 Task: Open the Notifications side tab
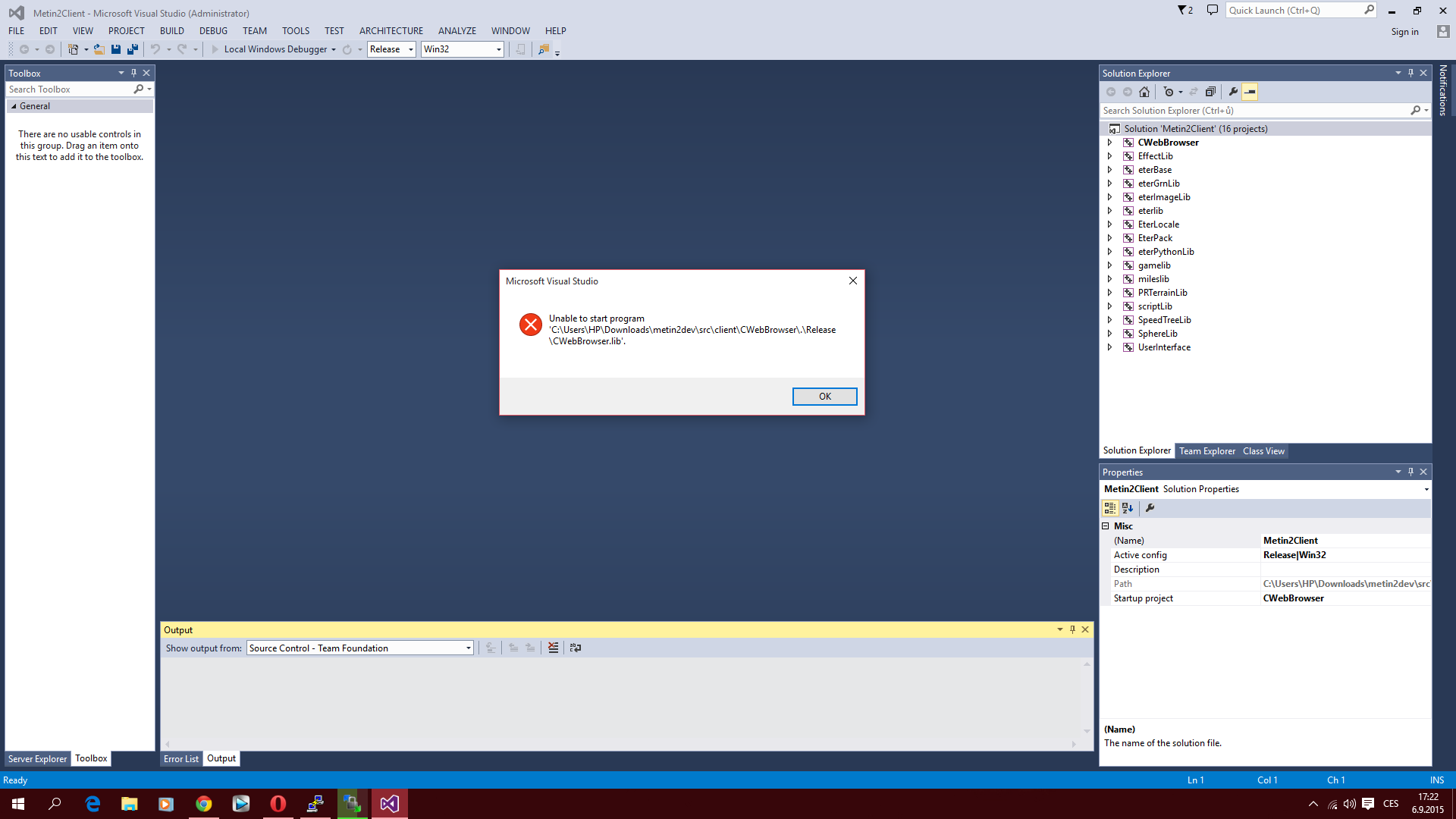pyautogui.click(x=1443, y=90)
